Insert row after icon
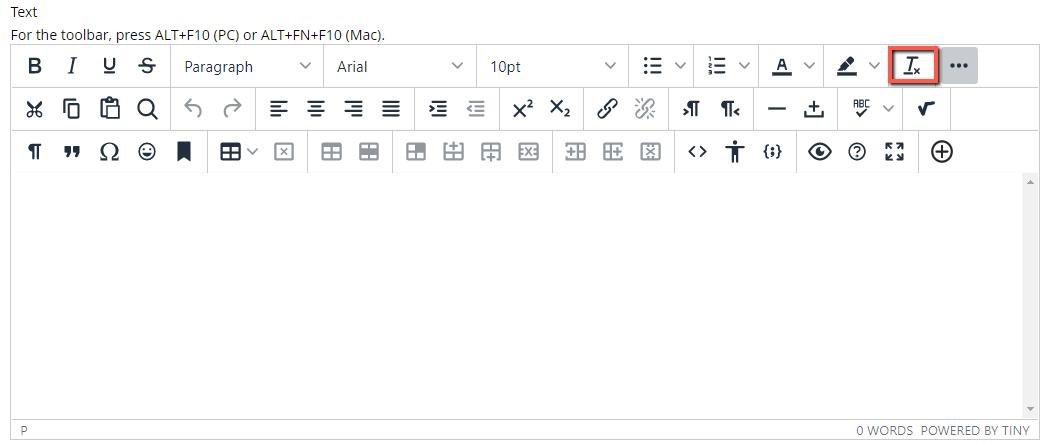The image size is (1045, 444). (x=491, y=152)
